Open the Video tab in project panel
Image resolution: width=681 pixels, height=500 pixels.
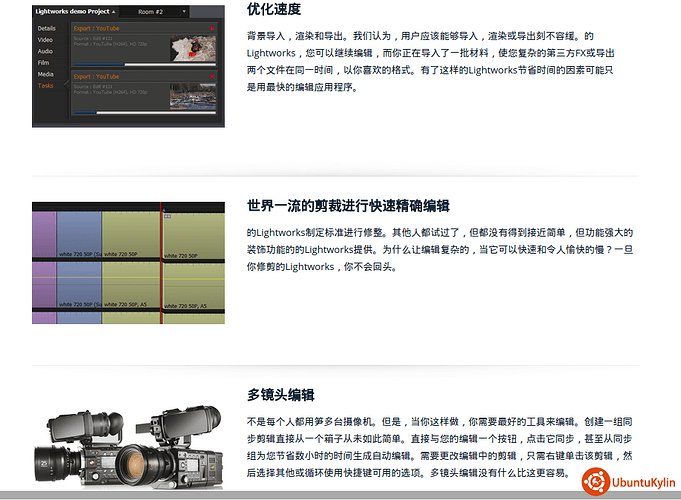(x=45, y=40)
